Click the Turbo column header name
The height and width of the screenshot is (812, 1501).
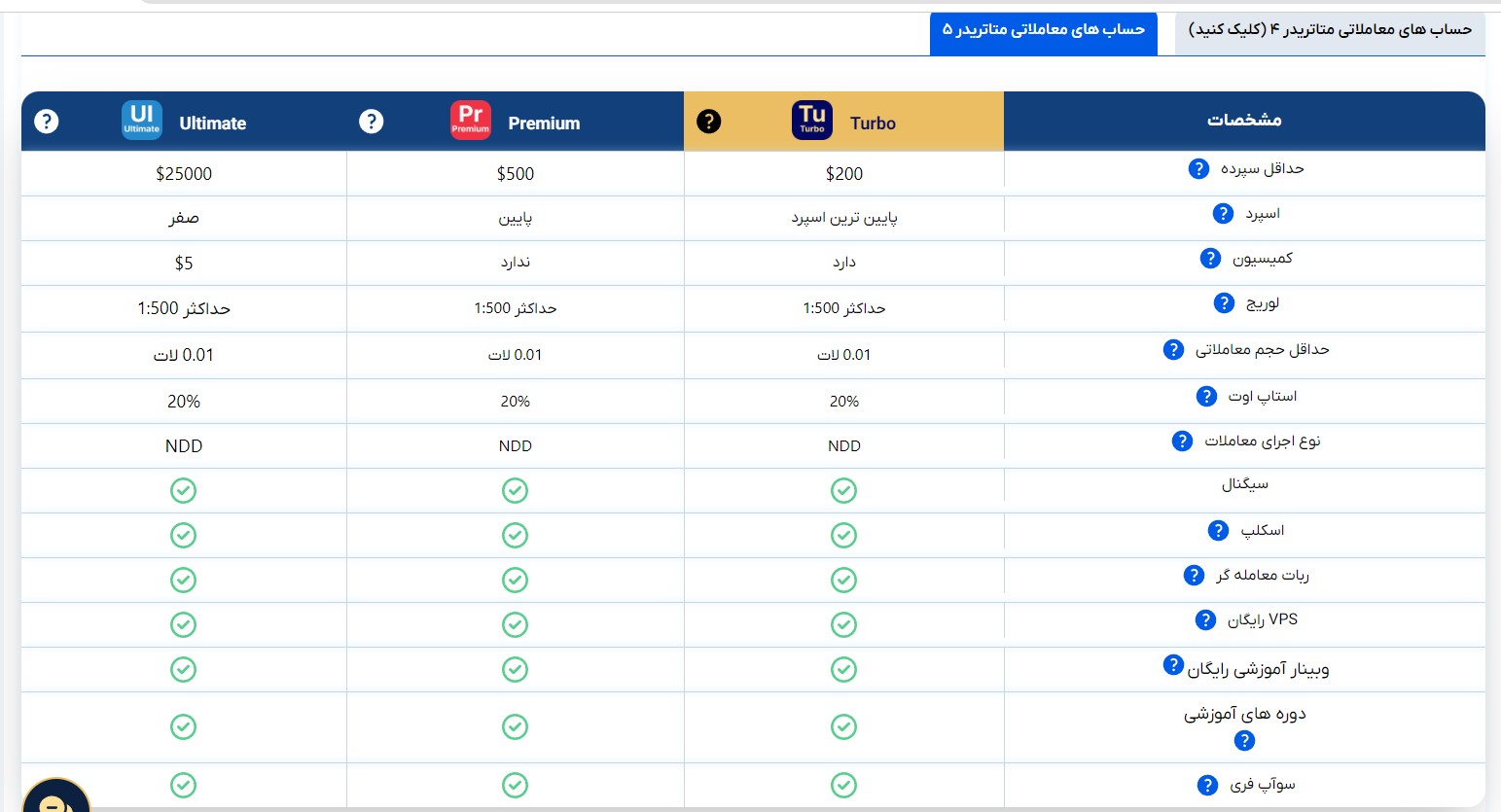(x=873, y=124)
